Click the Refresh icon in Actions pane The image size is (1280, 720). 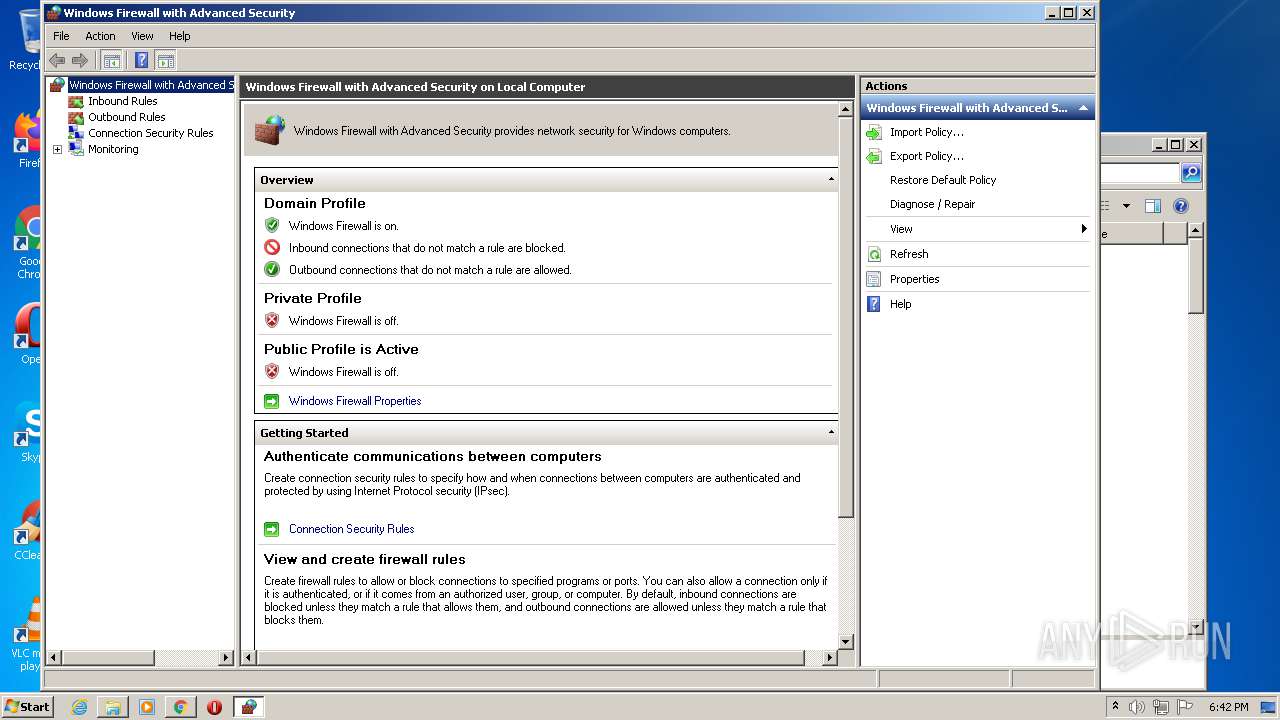coord(873,254)
